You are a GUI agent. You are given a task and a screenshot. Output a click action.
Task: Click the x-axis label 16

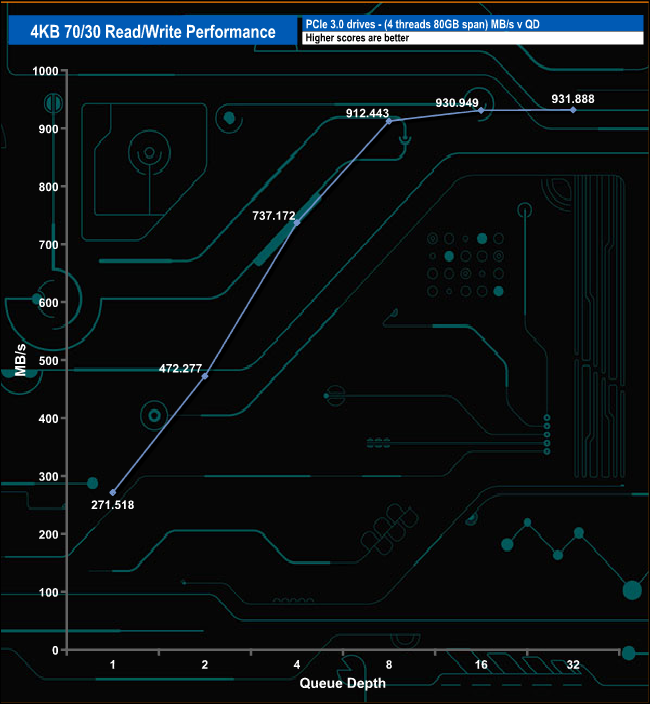click(481, 664)
